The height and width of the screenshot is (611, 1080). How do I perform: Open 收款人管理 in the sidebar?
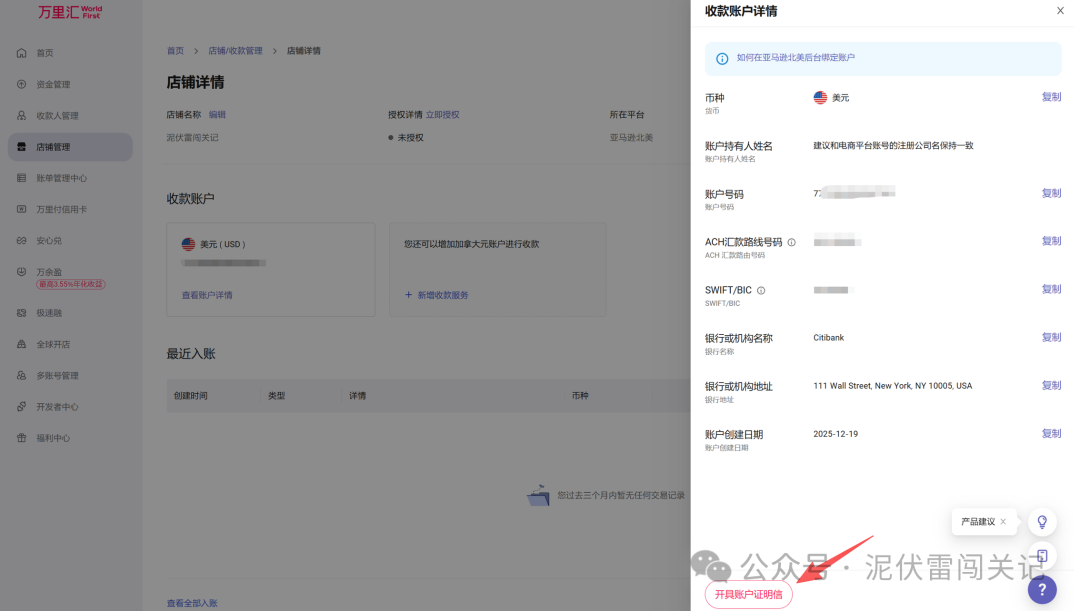[64, 115]
